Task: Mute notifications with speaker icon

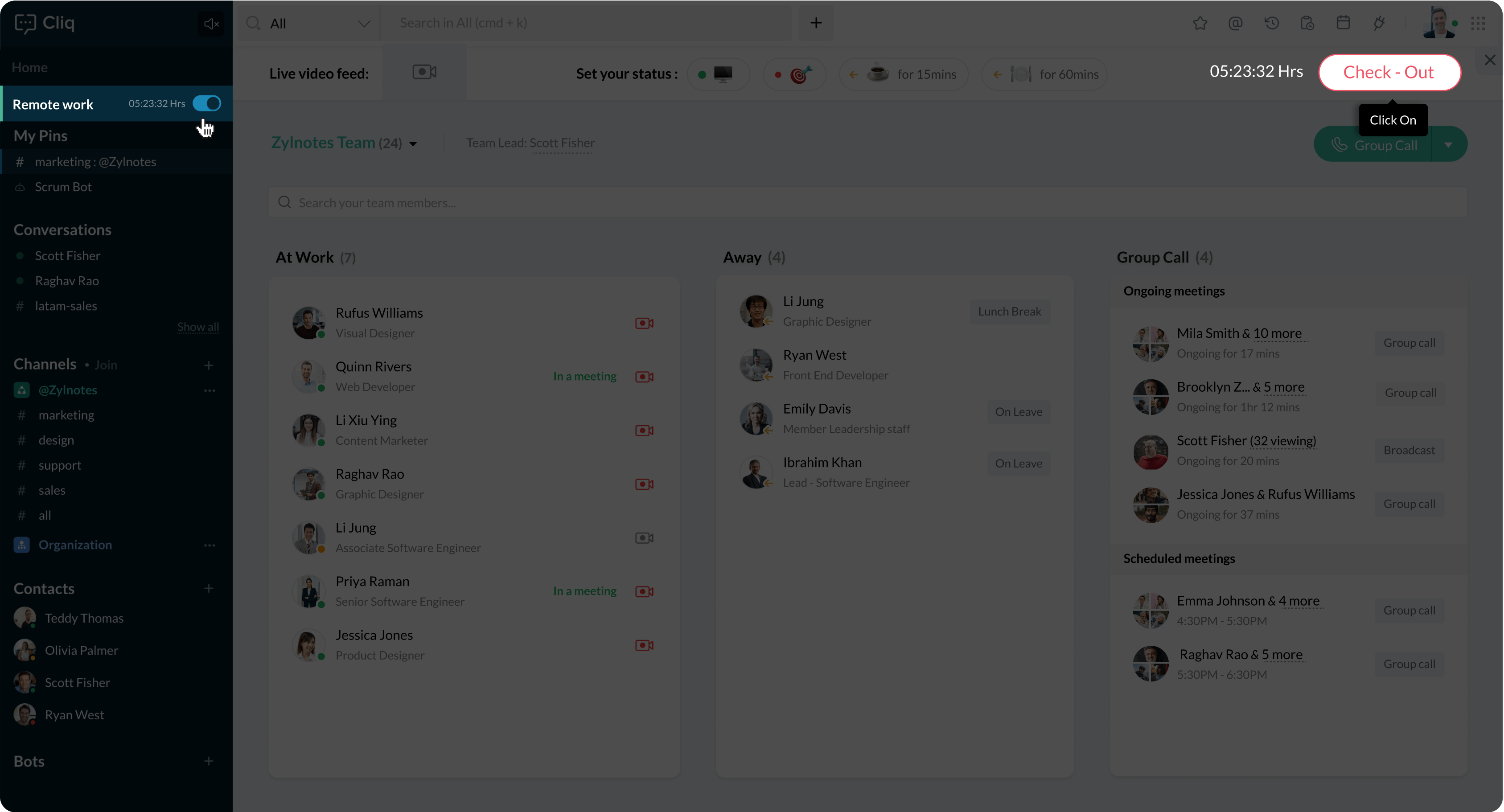Action: (x=210, y=24)
